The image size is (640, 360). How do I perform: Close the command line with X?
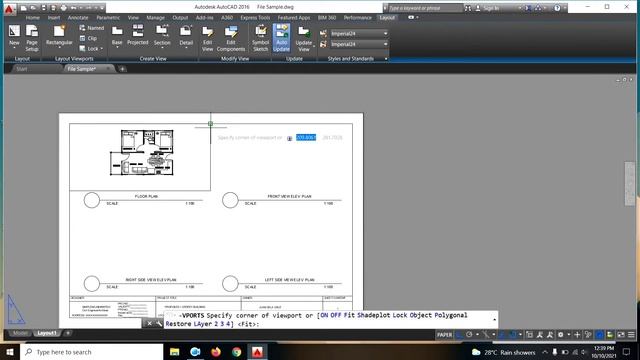tap(149, 323)
